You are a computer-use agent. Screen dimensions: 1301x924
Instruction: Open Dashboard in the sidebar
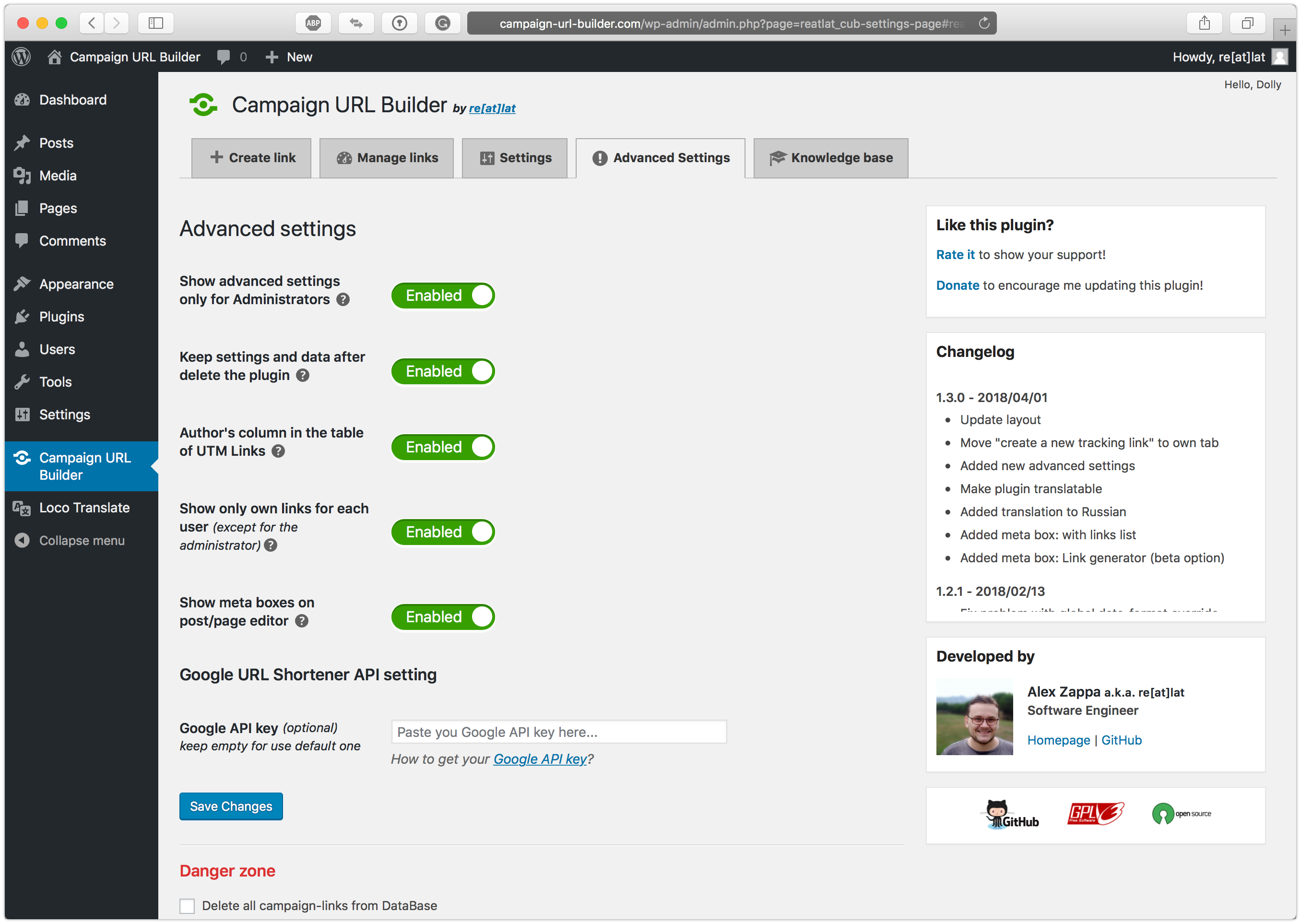click(x=82, y=100)
